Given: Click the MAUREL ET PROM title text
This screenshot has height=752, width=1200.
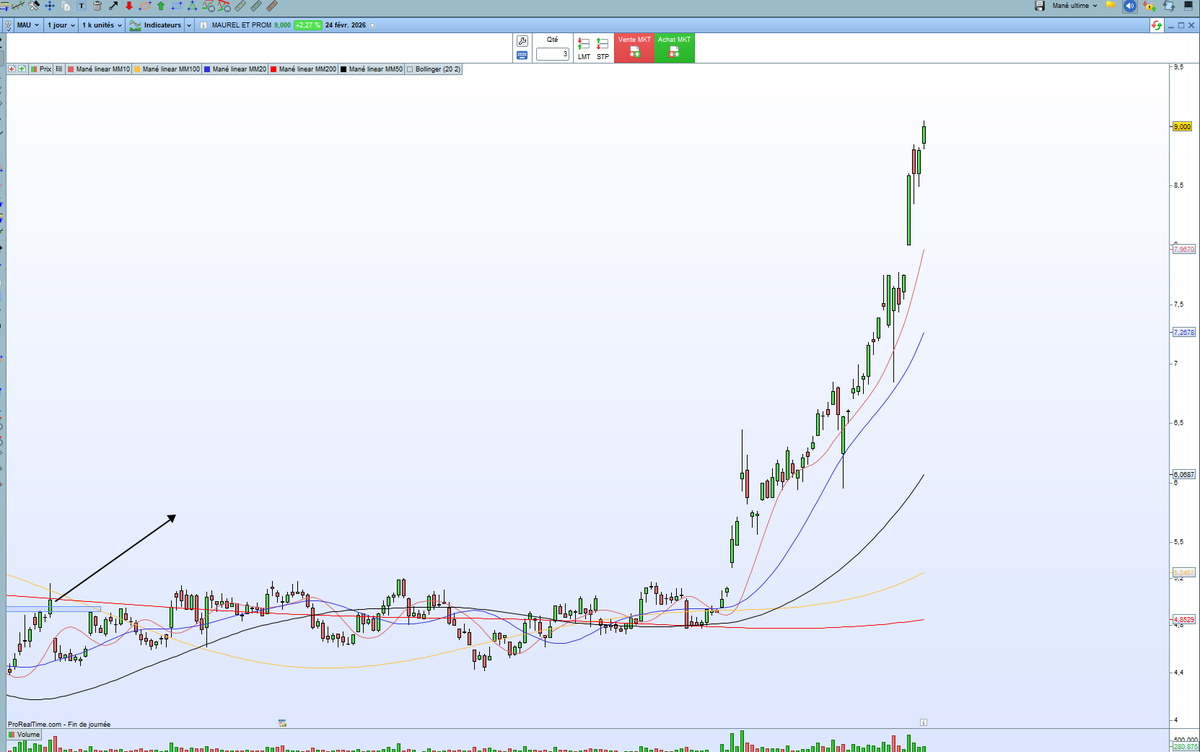Looking at the screenshot, I should coord(241,25).
